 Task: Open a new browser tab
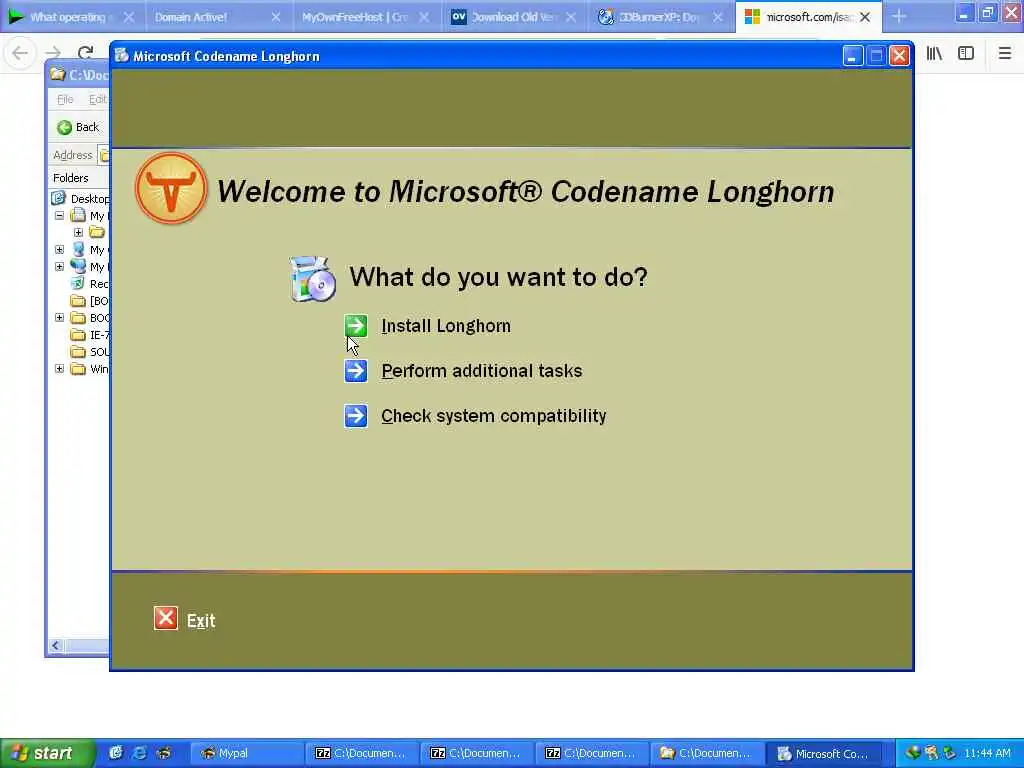pyautogui.click(x=899, y=17)
